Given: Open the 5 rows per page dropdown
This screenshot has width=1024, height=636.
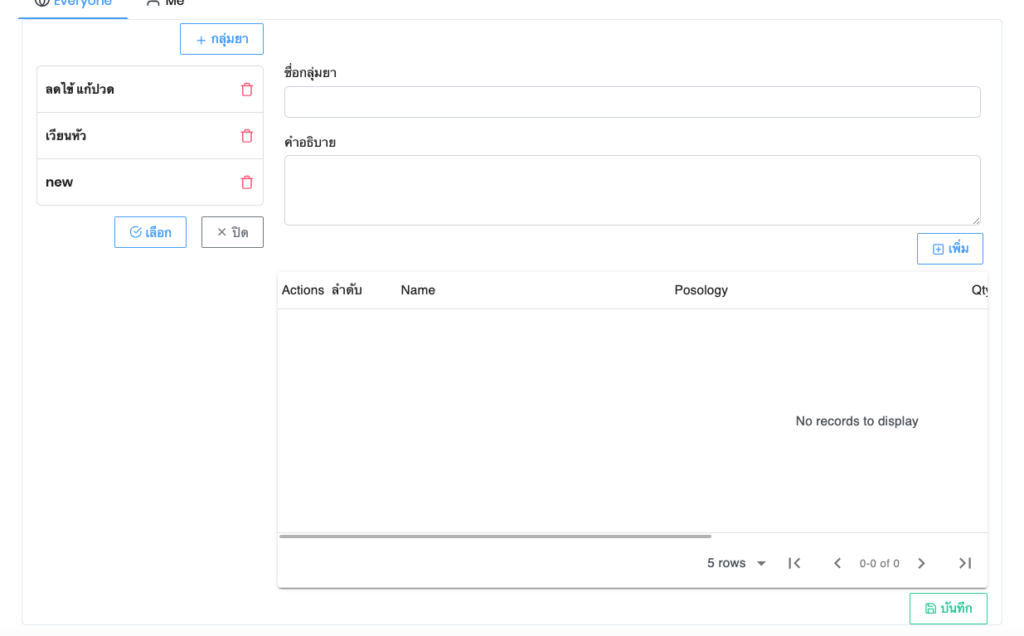Looking at the screenshot, I should (x=736, y=563).
